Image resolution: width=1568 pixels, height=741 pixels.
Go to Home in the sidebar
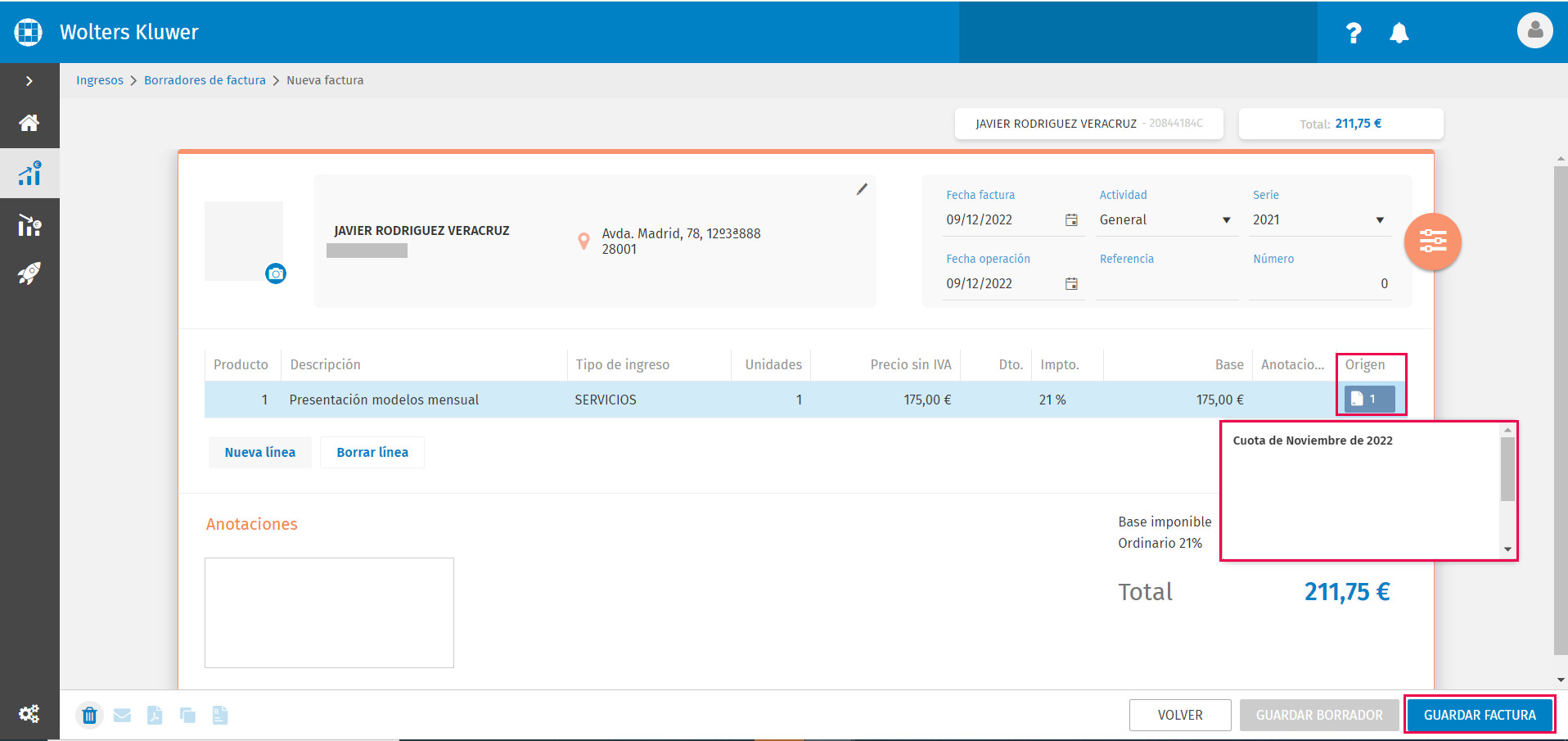pos(29,123)
